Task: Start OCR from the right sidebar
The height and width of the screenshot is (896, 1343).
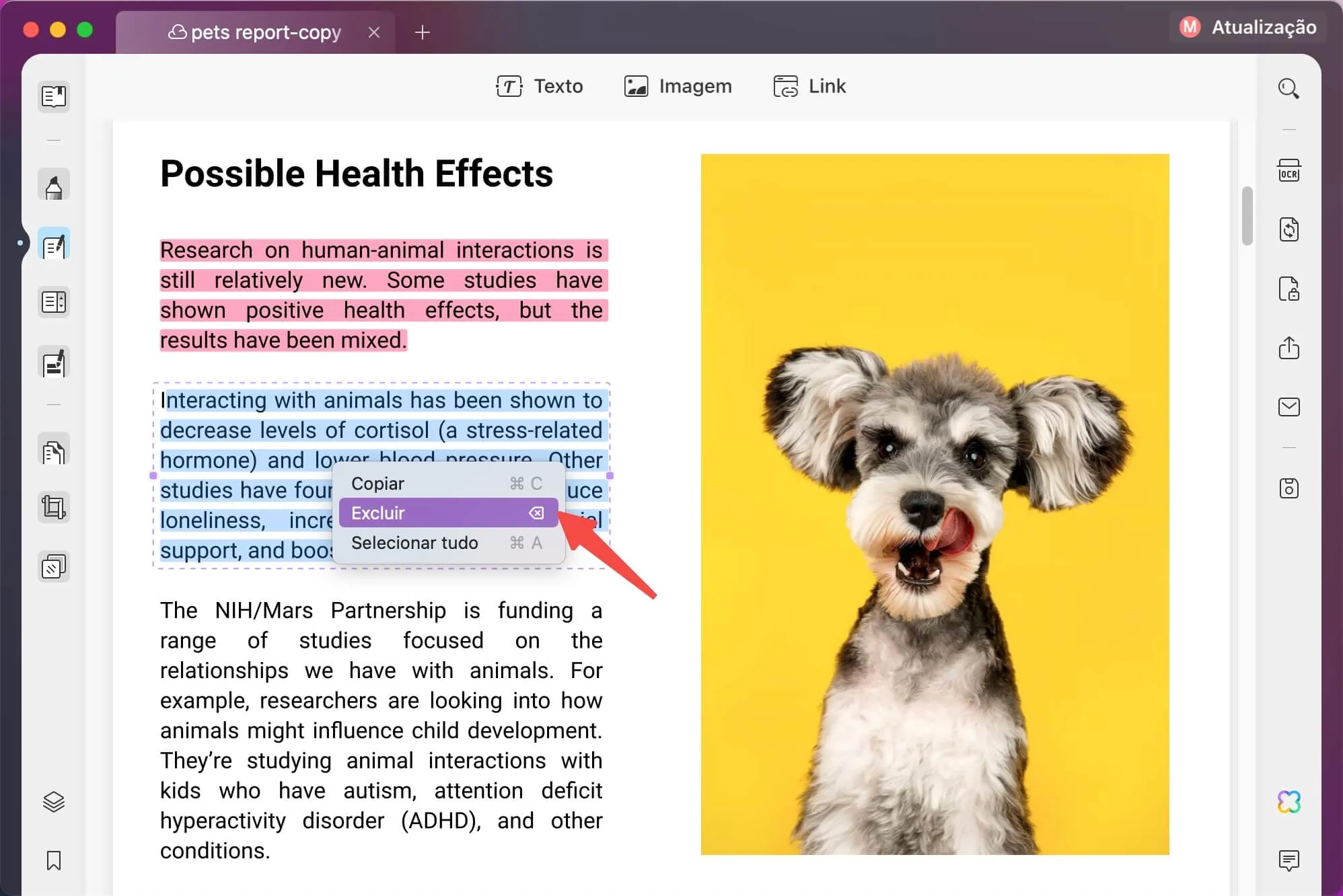Action: click(1290, 170)
